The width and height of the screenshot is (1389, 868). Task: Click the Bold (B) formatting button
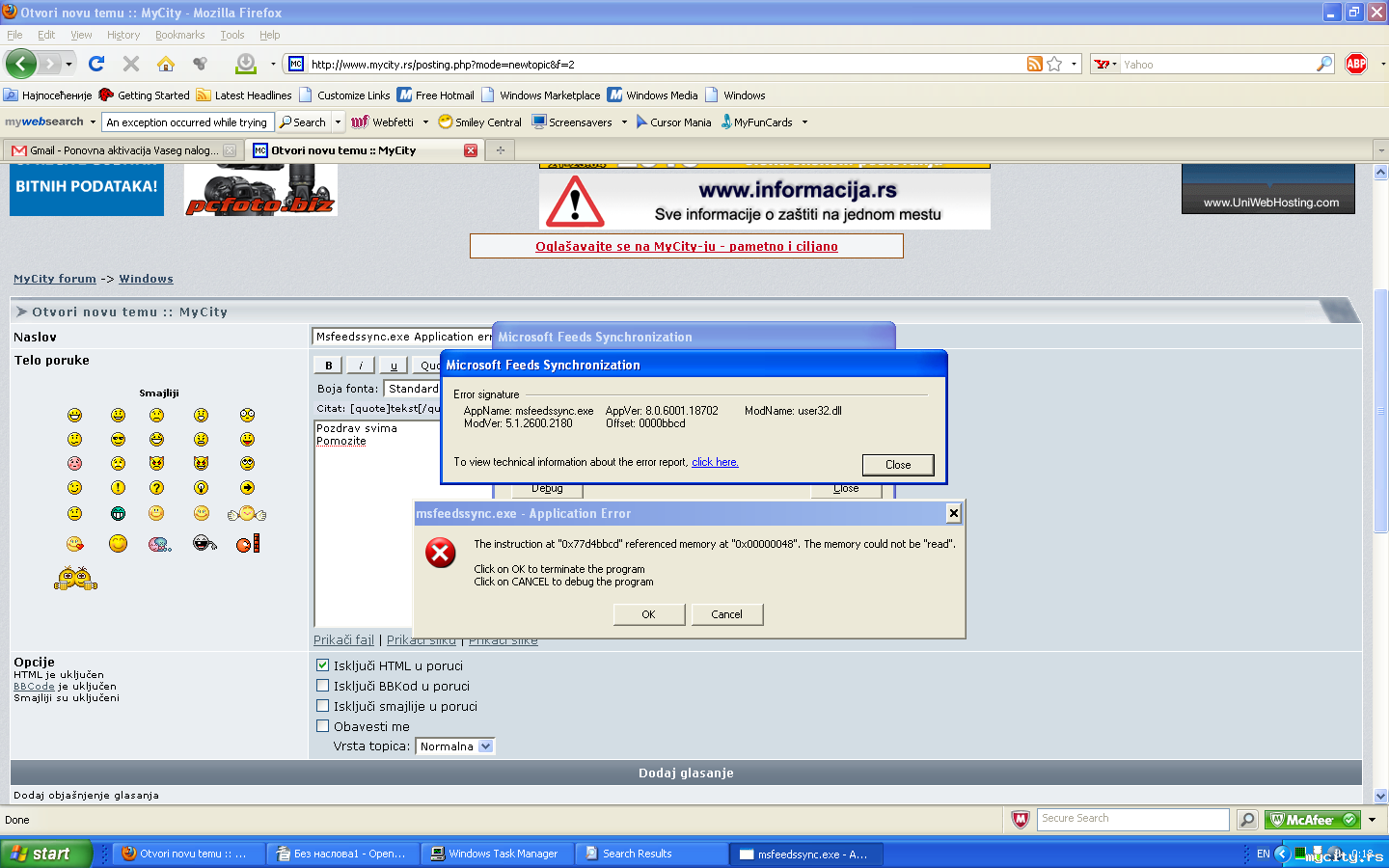click(329, 366)
